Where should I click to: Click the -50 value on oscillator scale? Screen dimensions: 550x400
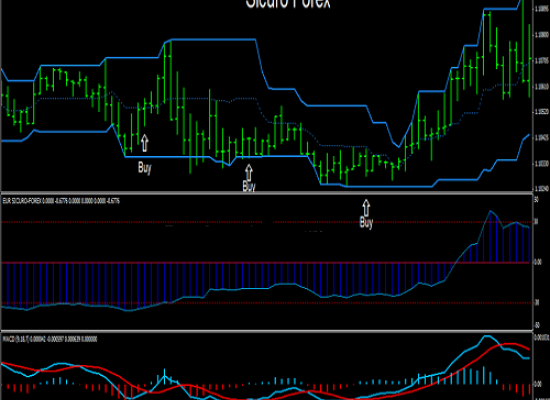pyautogui.click(x=536, y=326)
